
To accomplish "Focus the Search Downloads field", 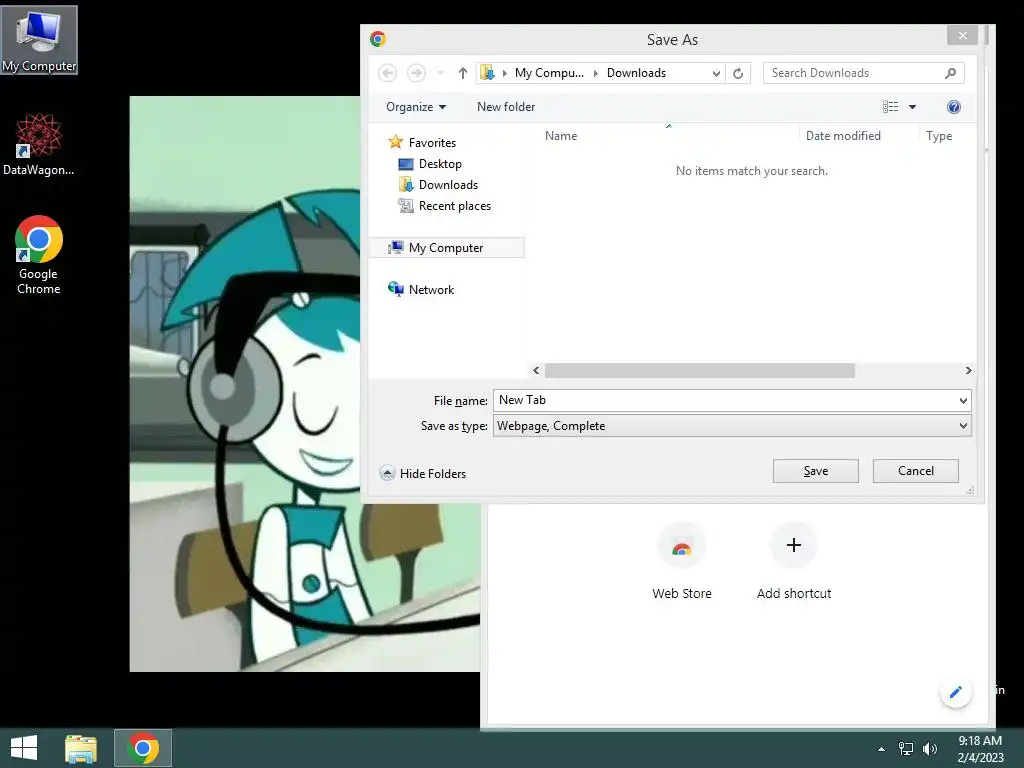I will pyautogui.click(x=863, y=73).
